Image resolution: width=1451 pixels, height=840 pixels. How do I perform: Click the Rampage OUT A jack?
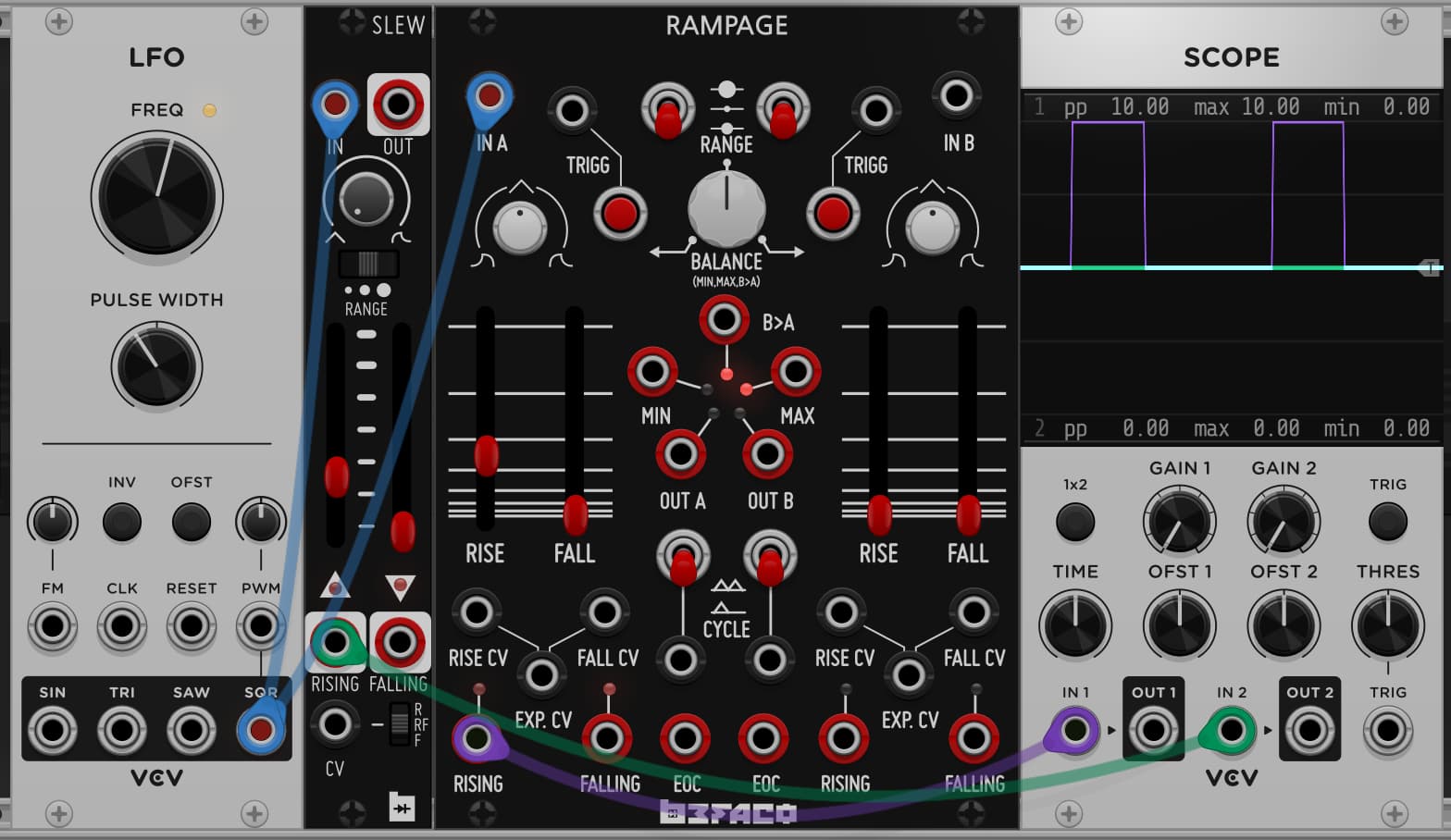[x=681, y=454]
